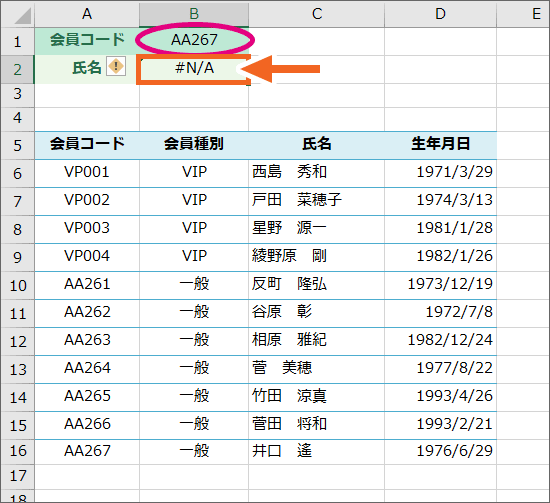Click the 氏名 table header in column C
550x503 pixels.
(x=317, y=143)
